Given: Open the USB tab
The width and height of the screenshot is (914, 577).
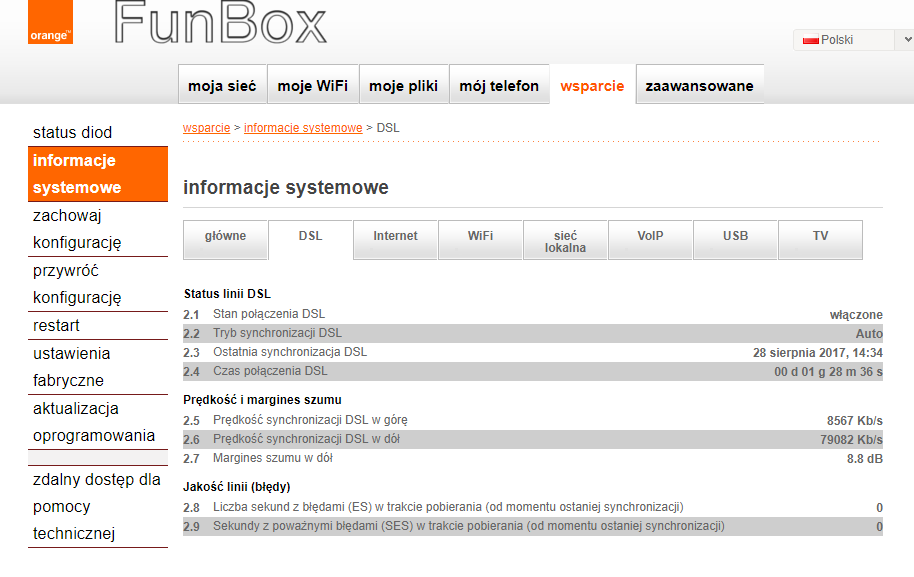Looking at the screenshot, I should (735, 237).
